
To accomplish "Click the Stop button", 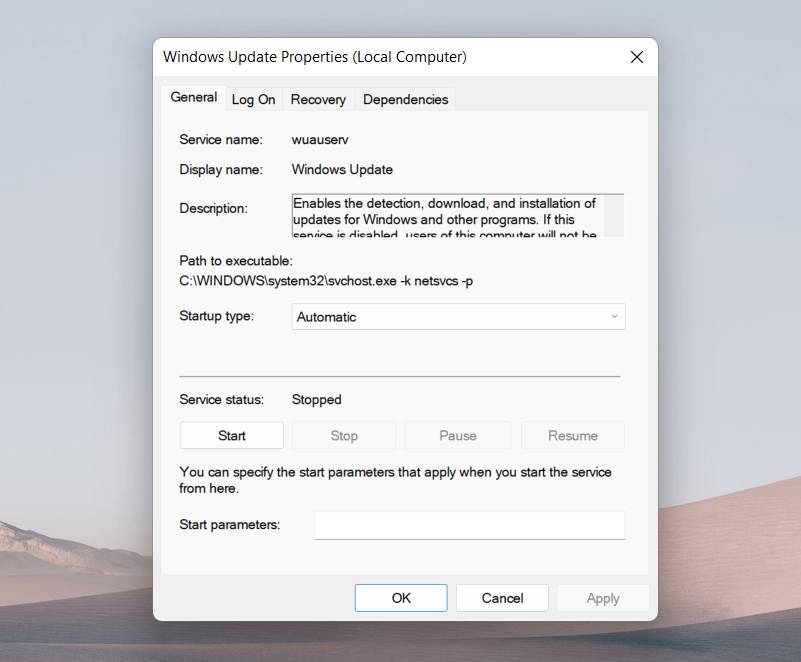I will click(344, 435).
